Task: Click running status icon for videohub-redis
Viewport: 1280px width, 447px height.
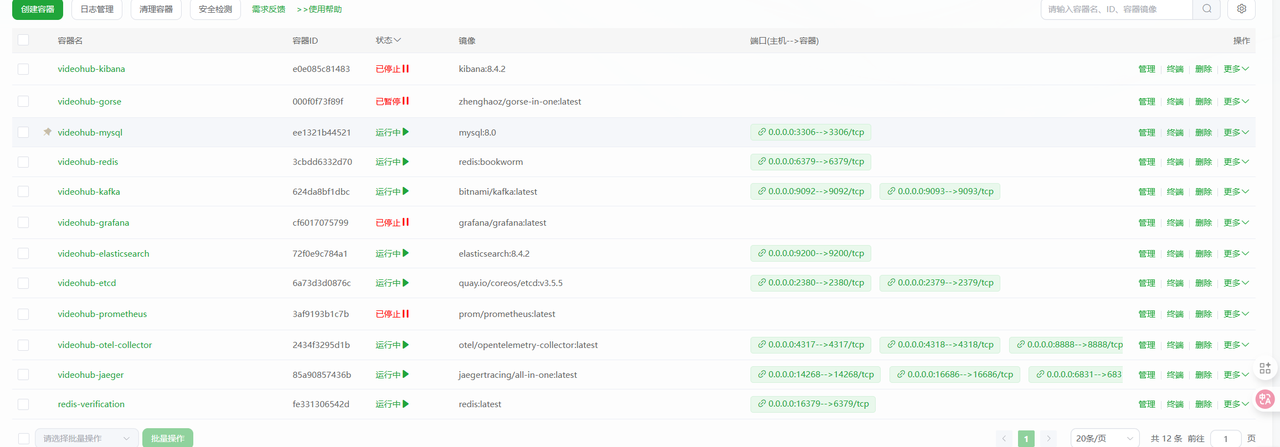Action: click(x=406, y=161)
